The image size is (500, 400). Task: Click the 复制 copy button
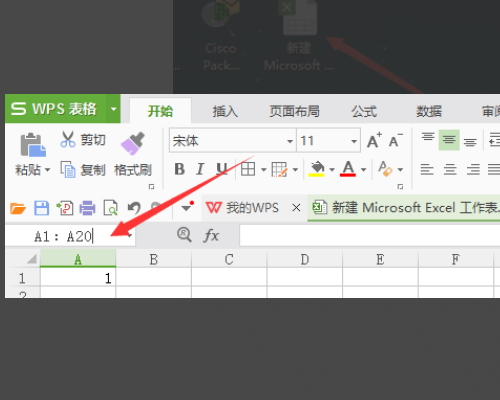83,170
